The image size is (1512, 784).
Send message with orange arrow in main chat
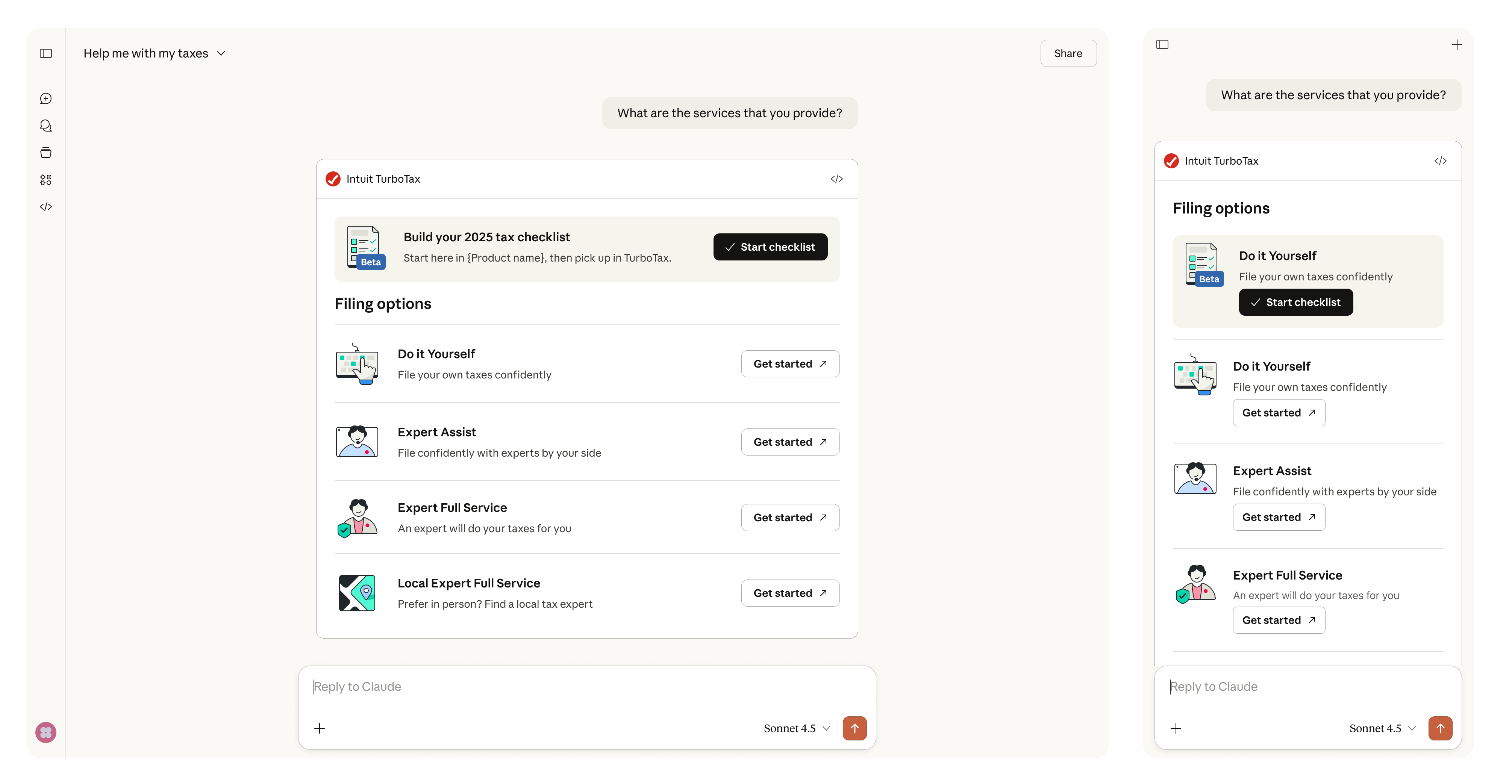click(x=854, y=728)
